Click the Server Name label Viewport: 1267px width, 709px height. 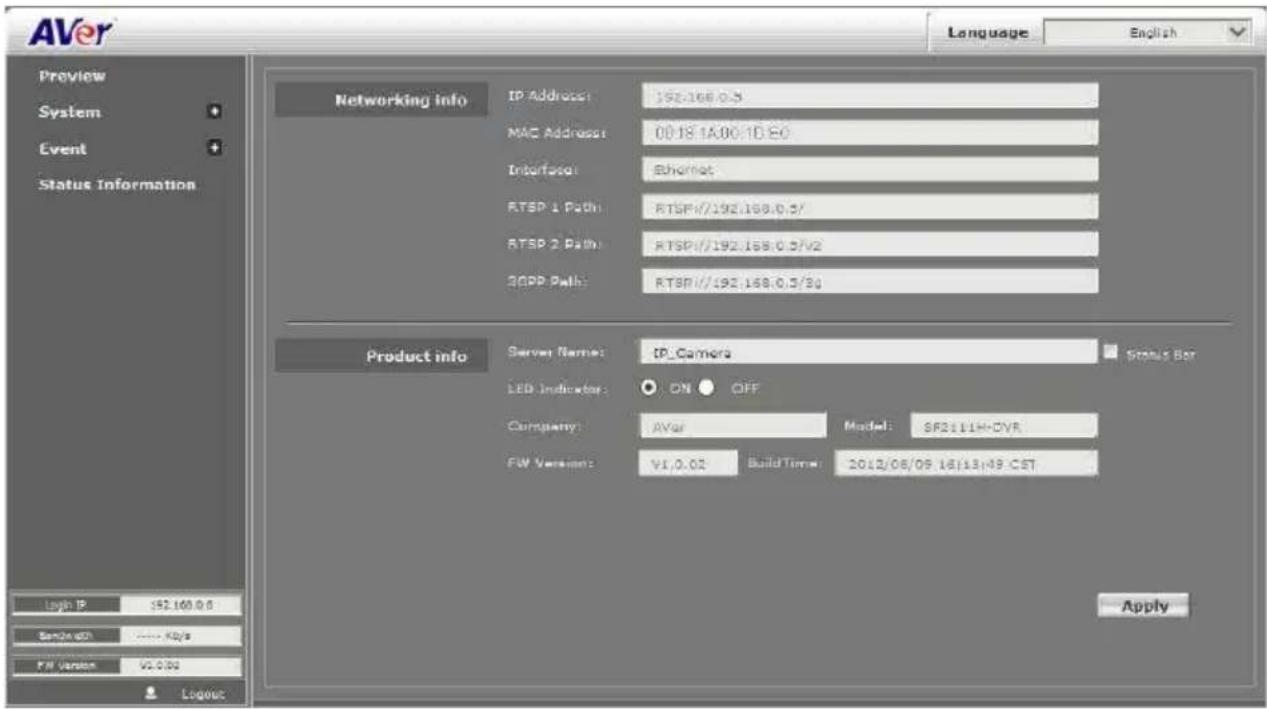tap(555, 352)
